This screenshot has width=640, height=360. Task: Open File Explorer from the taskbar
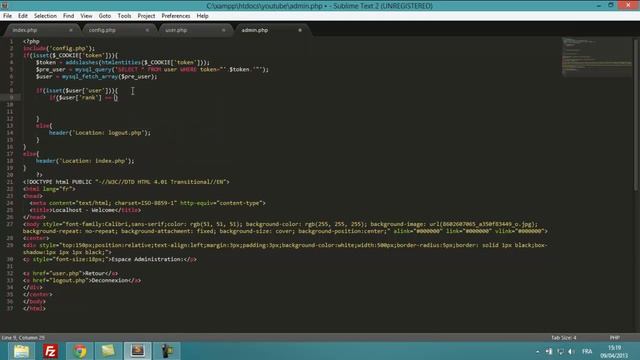pos(21,351)
